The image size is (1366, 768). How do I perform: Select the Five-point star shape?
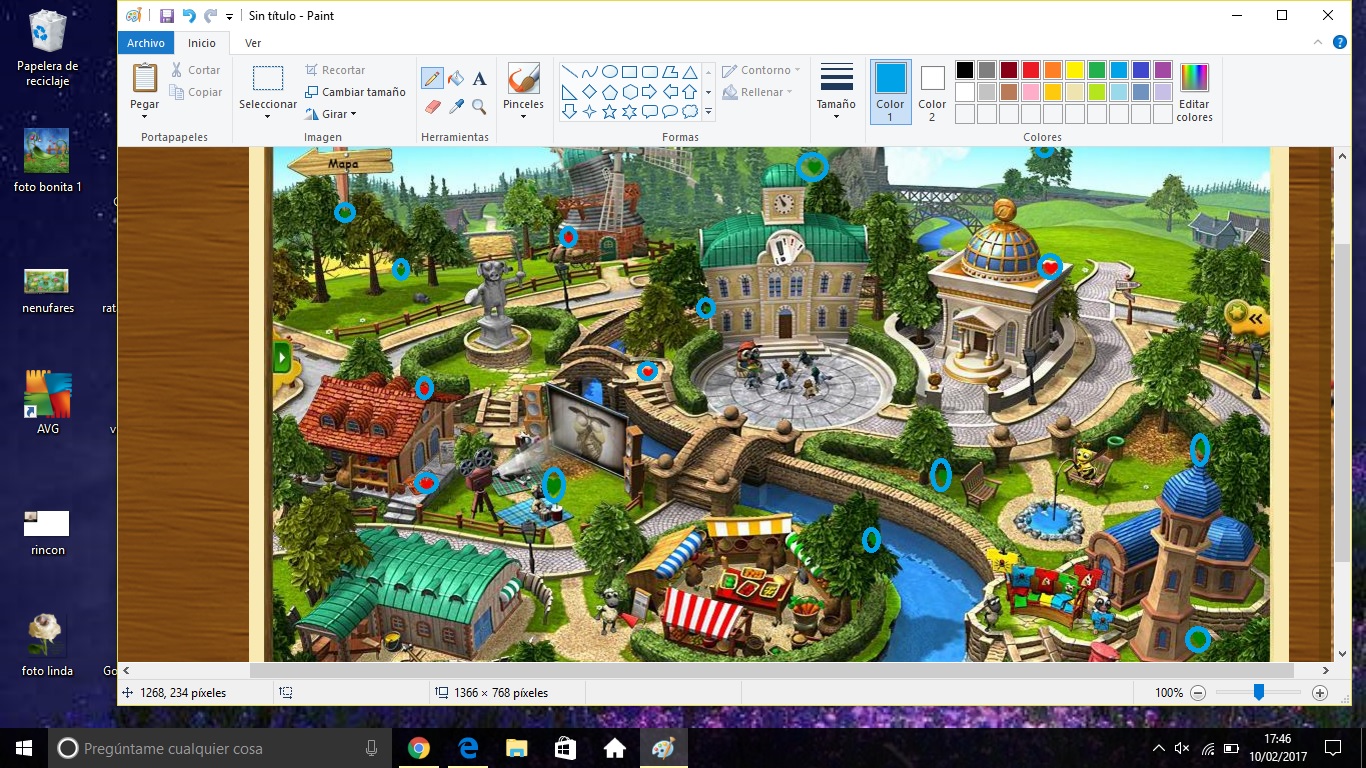point(609,112)
